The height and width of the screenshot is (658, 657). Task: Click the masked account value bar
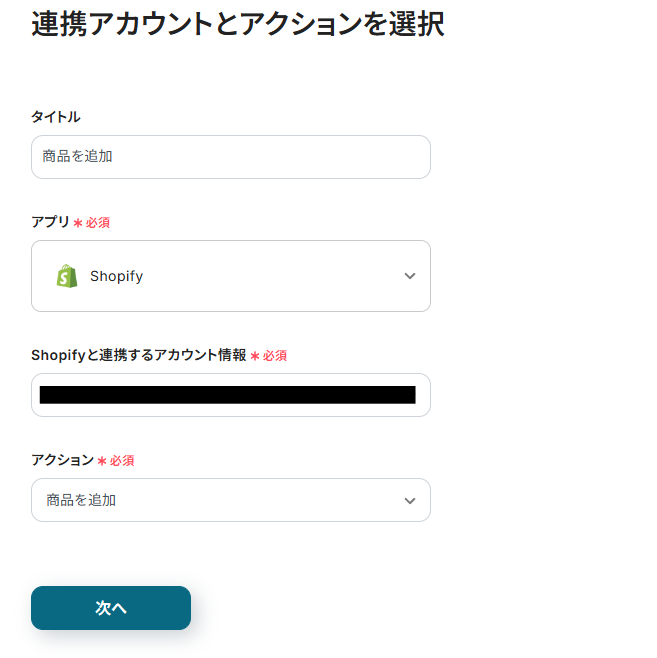pyautogui.click(x=227, y=395)
